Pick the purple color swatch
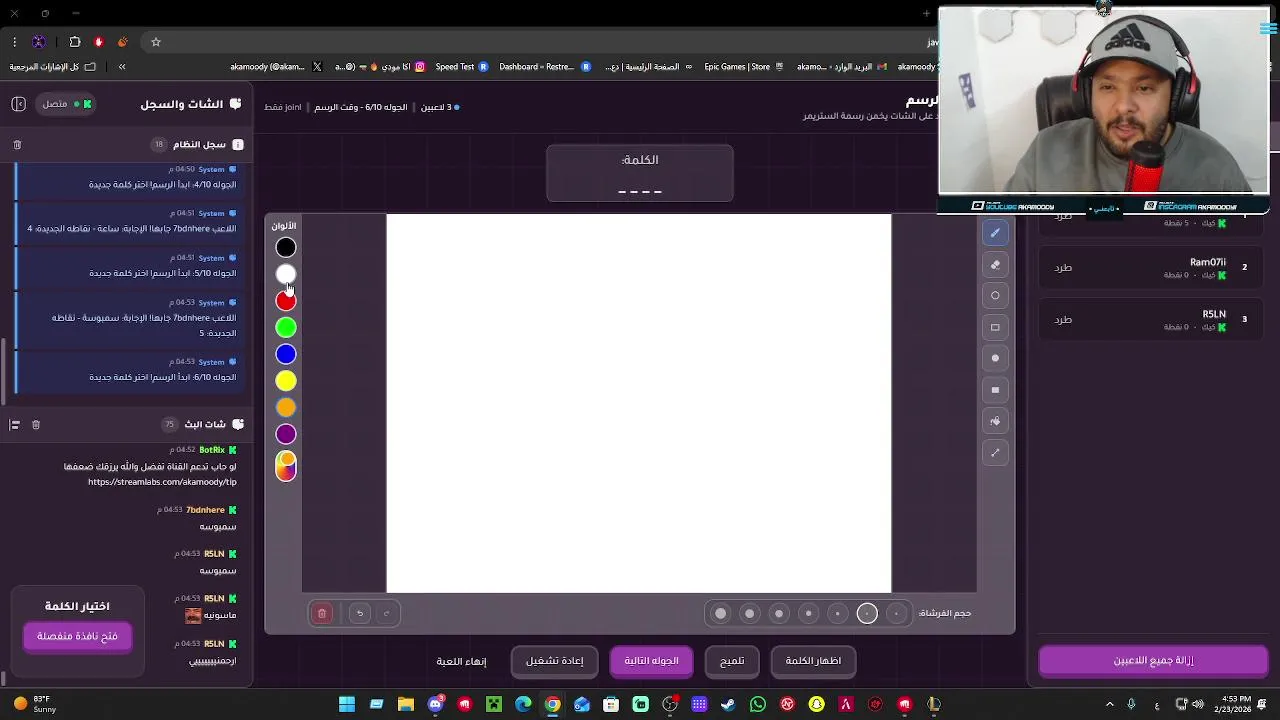 pyautogui.click(x=286, y=434)
